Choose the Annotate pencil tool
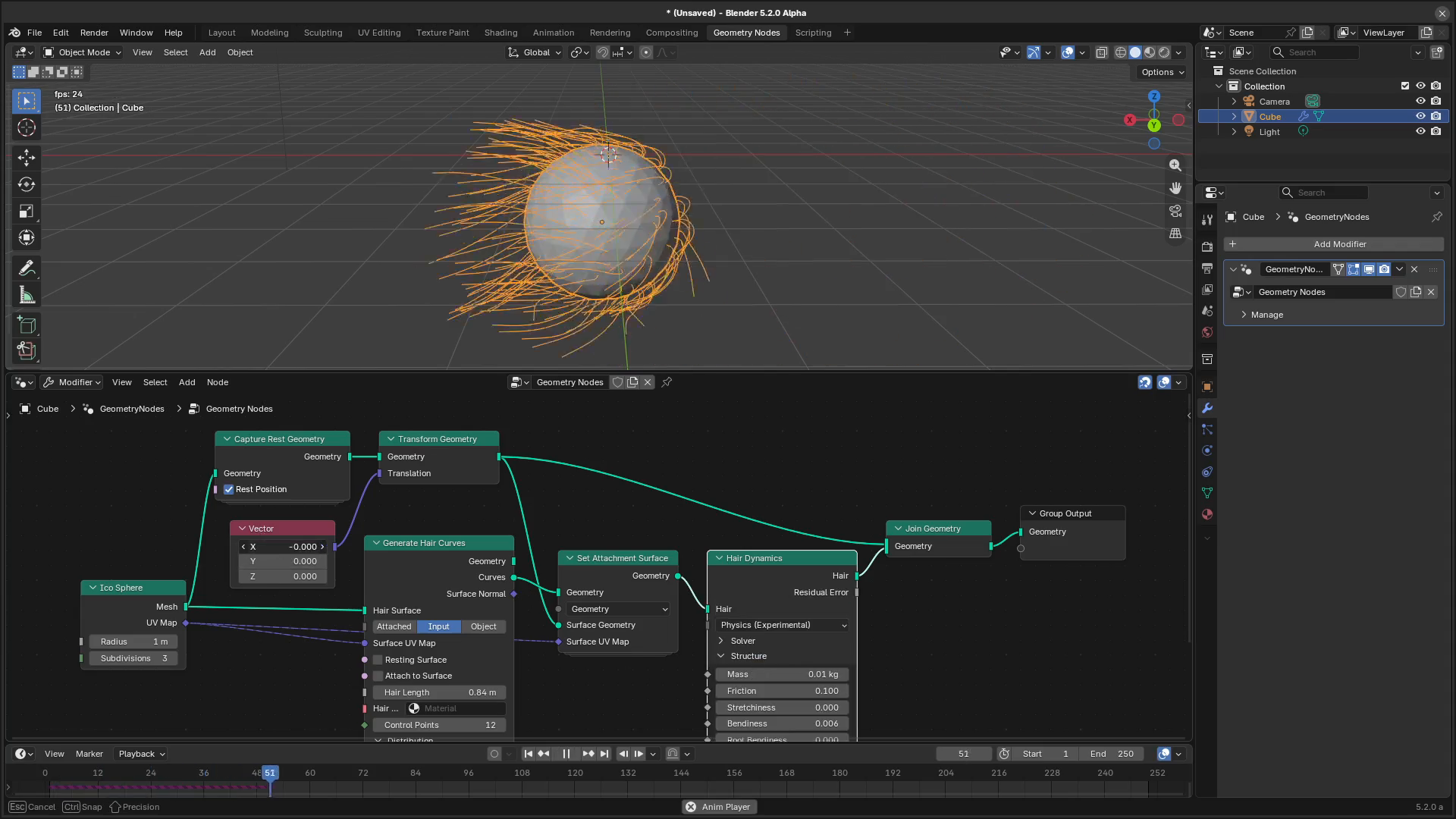This screenshot has width=1456, height=819. point(27,268)
